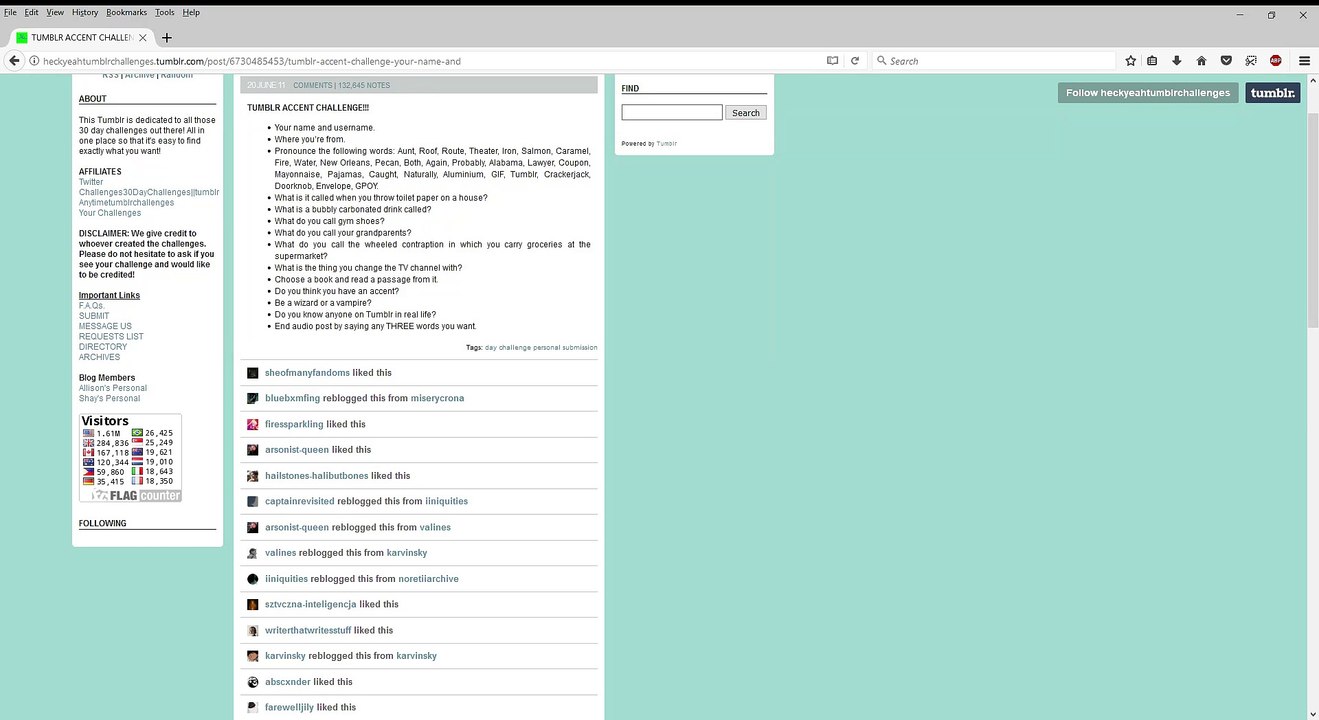Open bluebxmfing user link

click(x=292, y=398)
